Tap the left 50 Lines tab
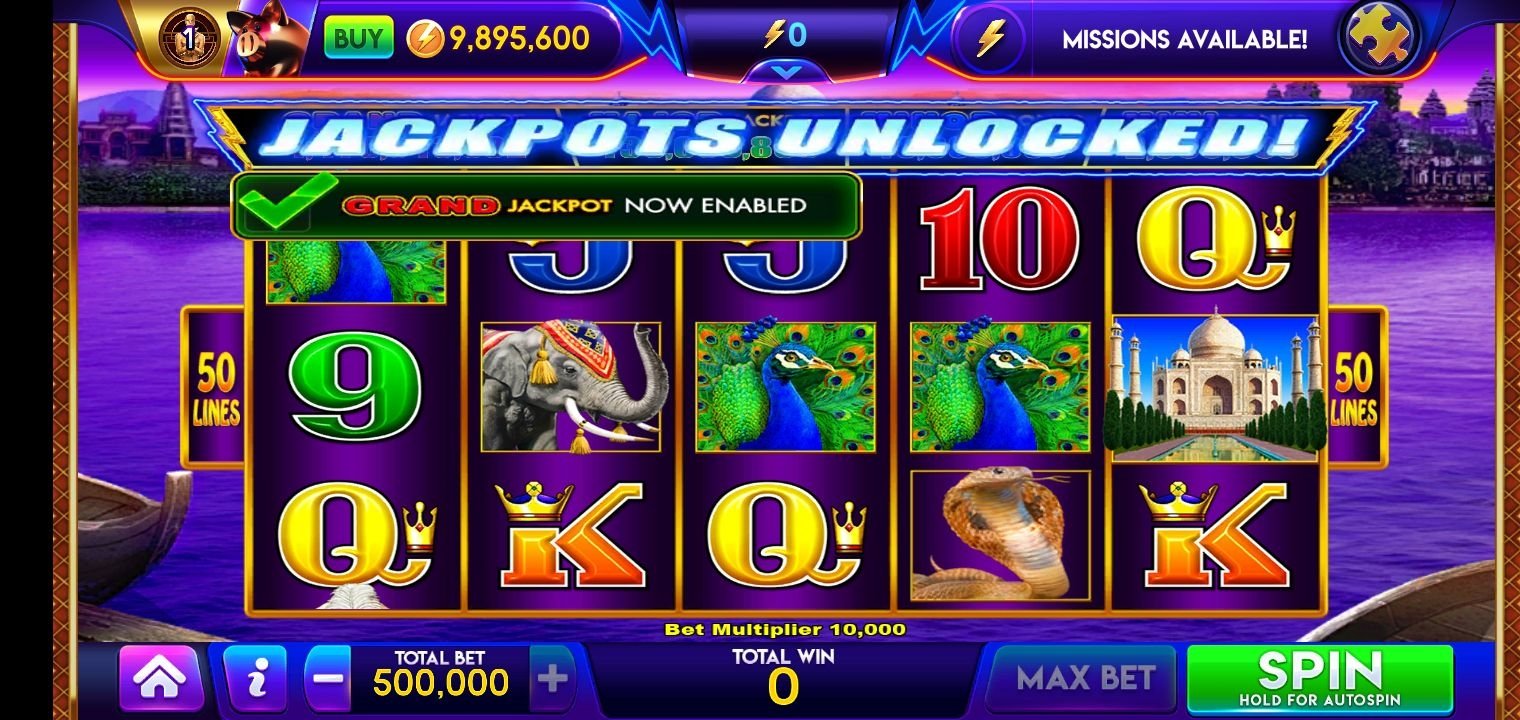The height and width of the screenshot is (720, 1520). (214, 388)
